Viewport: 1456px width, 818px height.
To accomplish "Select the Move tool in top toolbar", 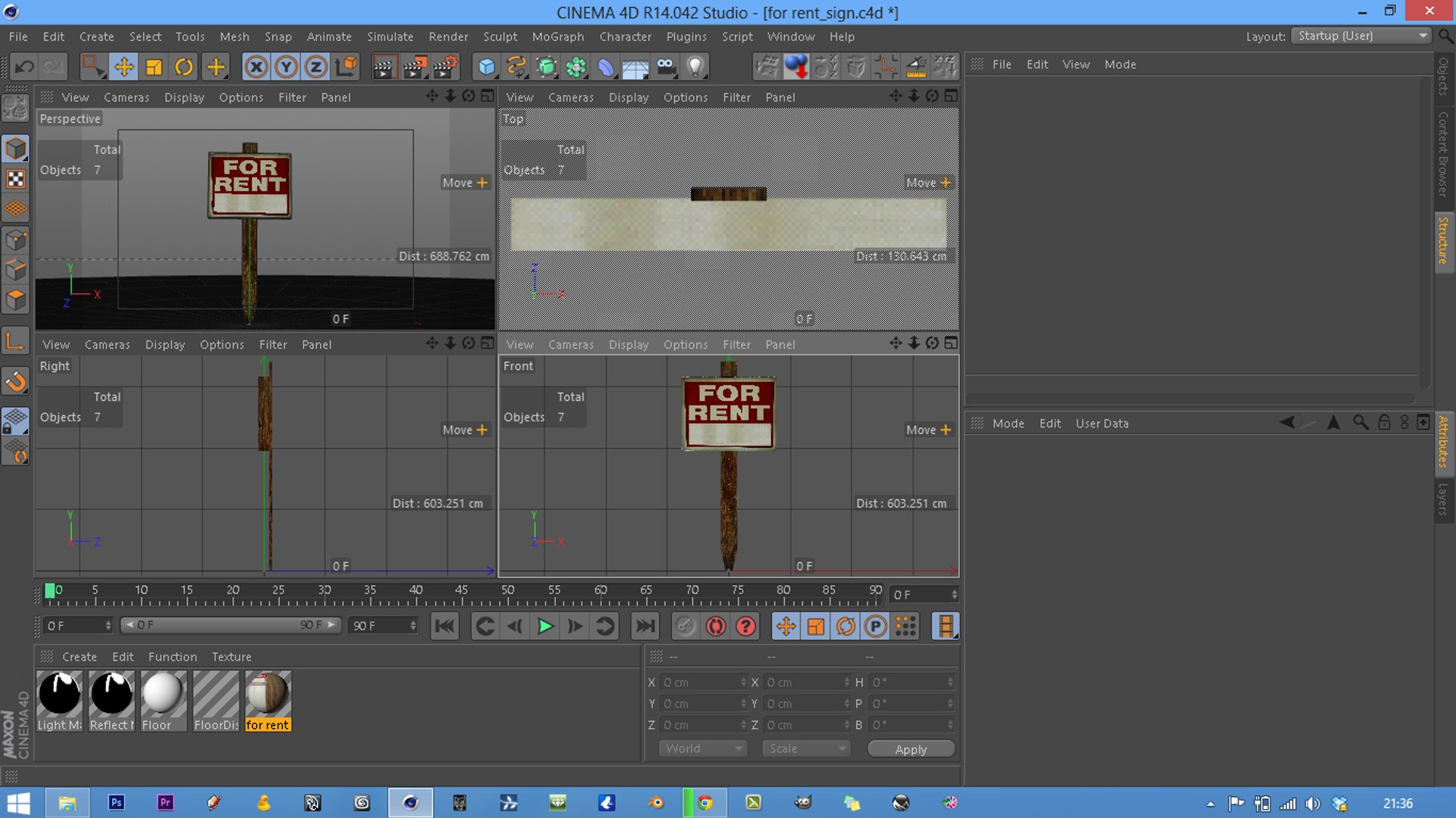I will coord(124,67).
